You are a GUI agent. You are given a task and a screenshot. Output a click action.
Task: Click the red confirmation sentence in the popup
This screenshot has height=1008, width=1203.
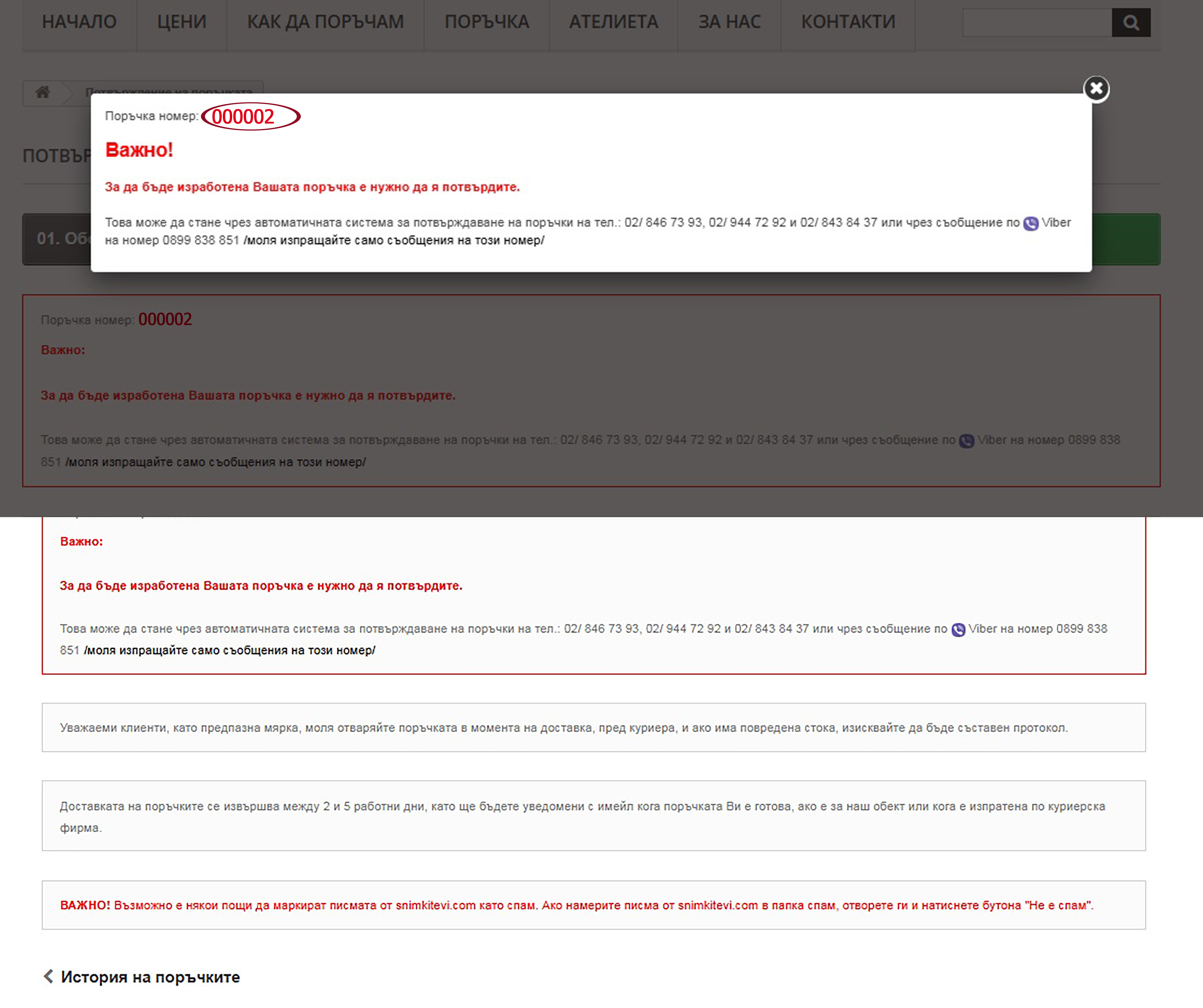click(x=312, y=187)
